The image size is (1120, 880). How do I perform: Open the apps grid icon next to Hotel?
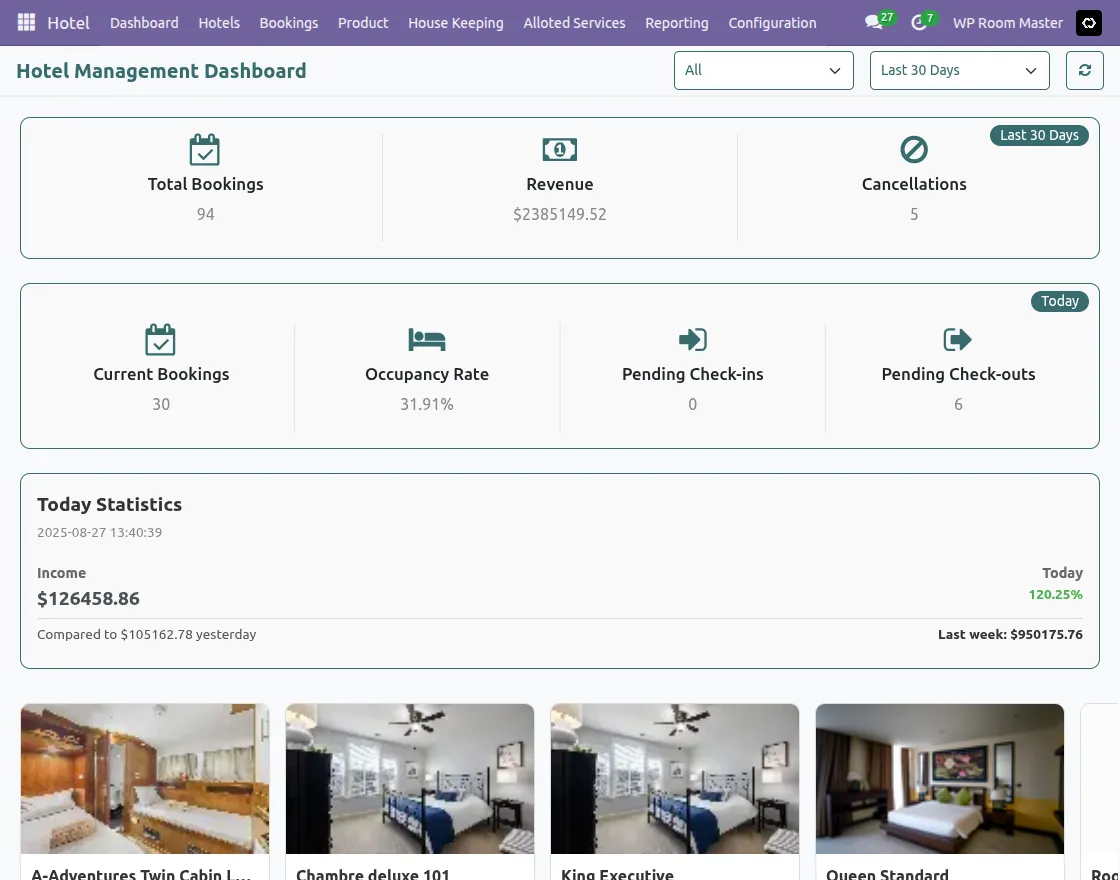26,22
